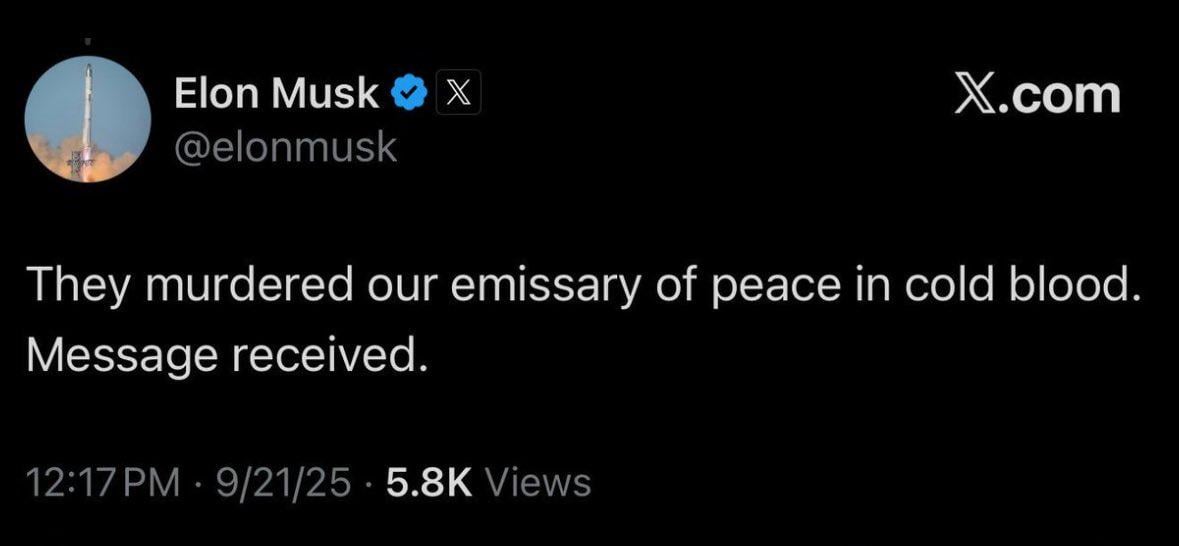Click the Views label
The image size is (1179, 546).
coord(538,483)
